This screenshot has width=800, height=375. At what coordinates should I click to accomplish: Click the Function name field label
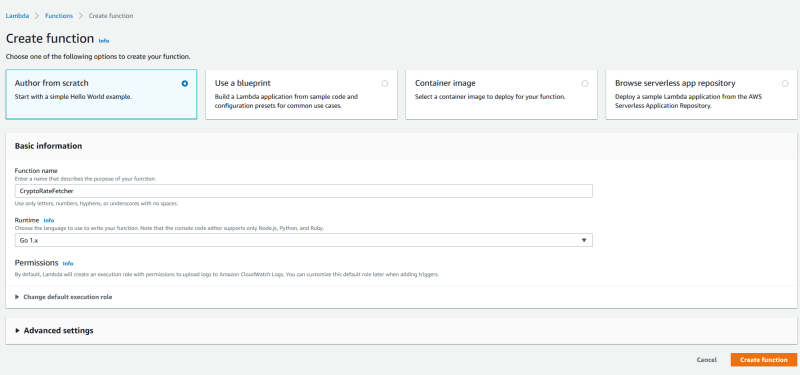pyautogui.click(x=36, y=171)
